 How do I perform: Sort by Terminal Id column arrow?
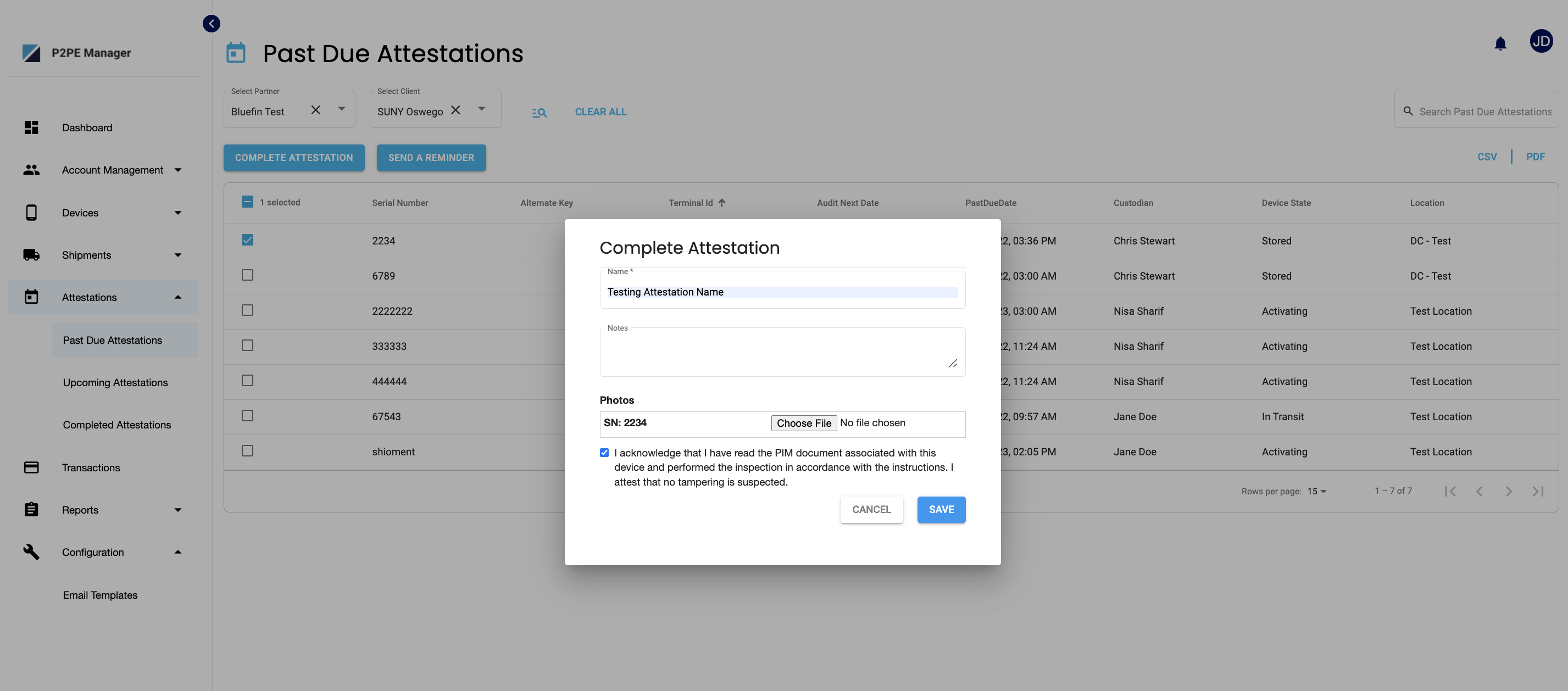point(721,203)
